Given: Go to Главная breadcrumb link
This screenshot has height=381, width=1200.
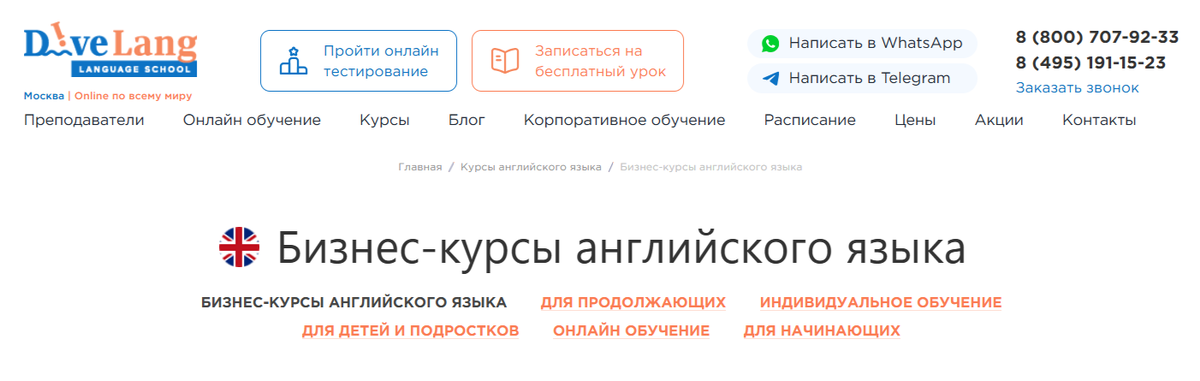Looking at the screenshot, I should [420, 167].
